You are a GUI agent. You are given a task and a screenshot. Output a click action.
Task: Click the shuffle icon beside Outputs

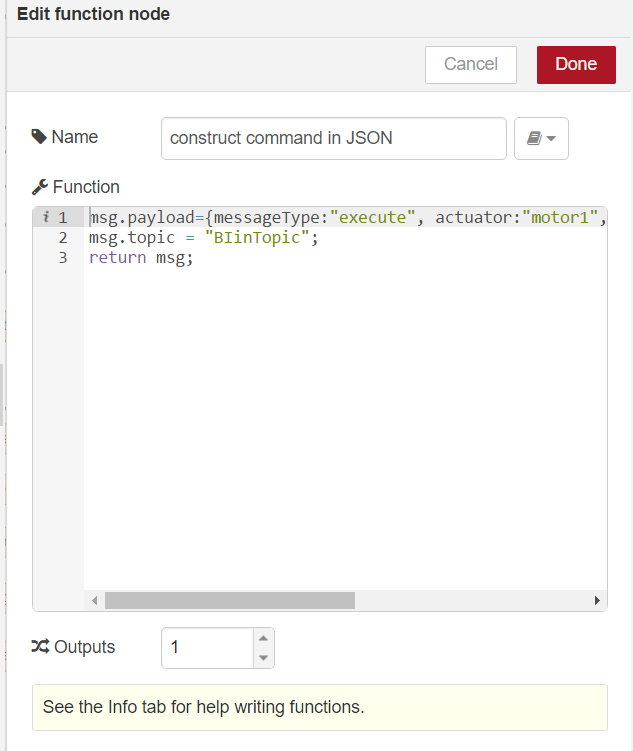[x=40, y=647]
